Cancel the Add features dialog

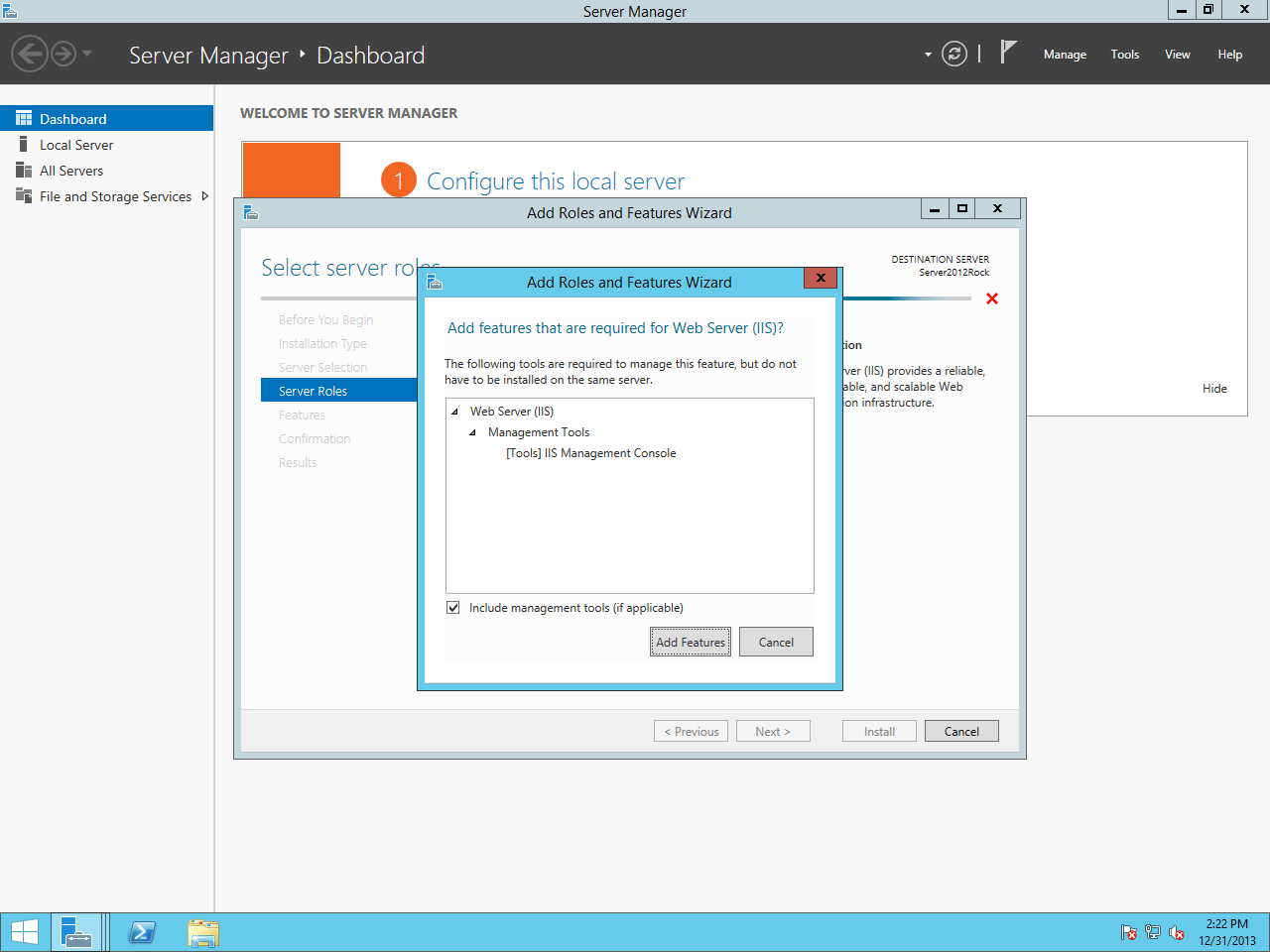point(776,642)
